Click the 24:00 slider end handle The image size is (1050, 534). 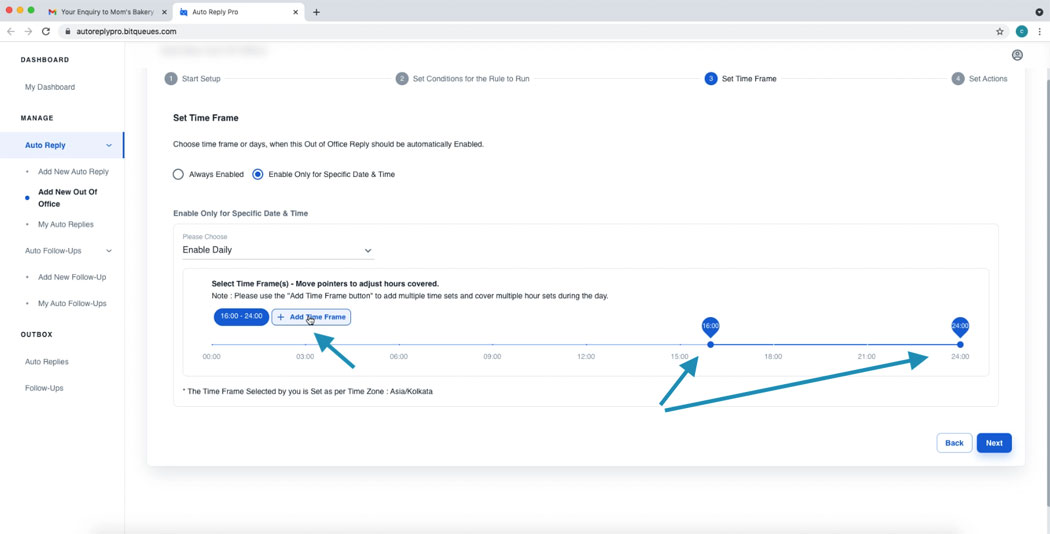(x=960, y=344)
